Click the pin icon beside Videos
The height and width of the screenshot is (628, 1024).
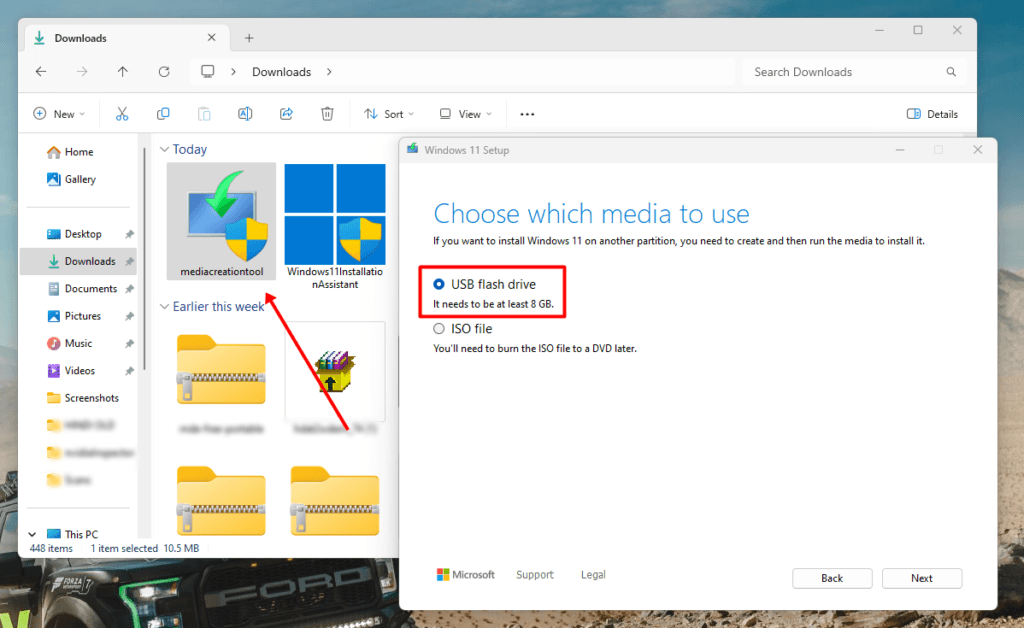pyautogui.click(x=129, y=371)
